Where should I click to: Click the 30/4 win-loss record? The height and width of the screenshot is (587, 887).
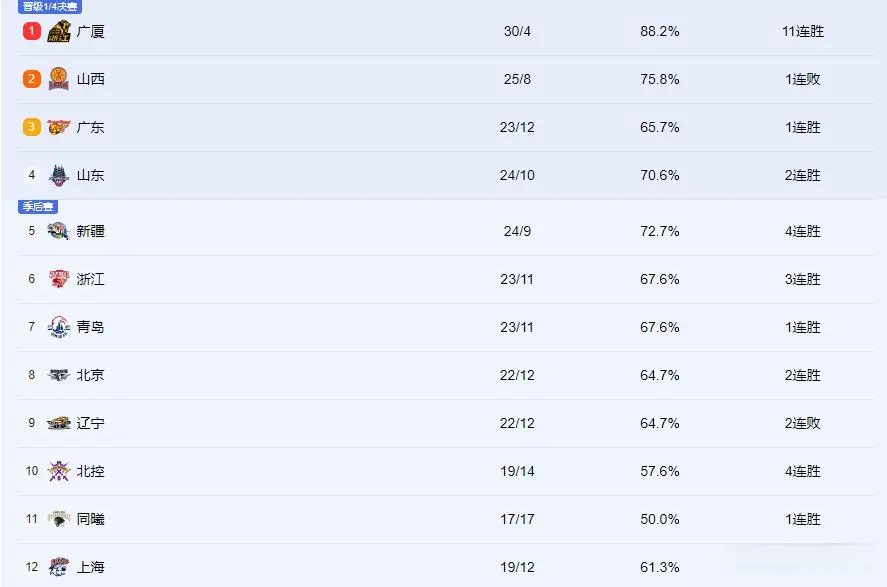[x=517, y=32]
